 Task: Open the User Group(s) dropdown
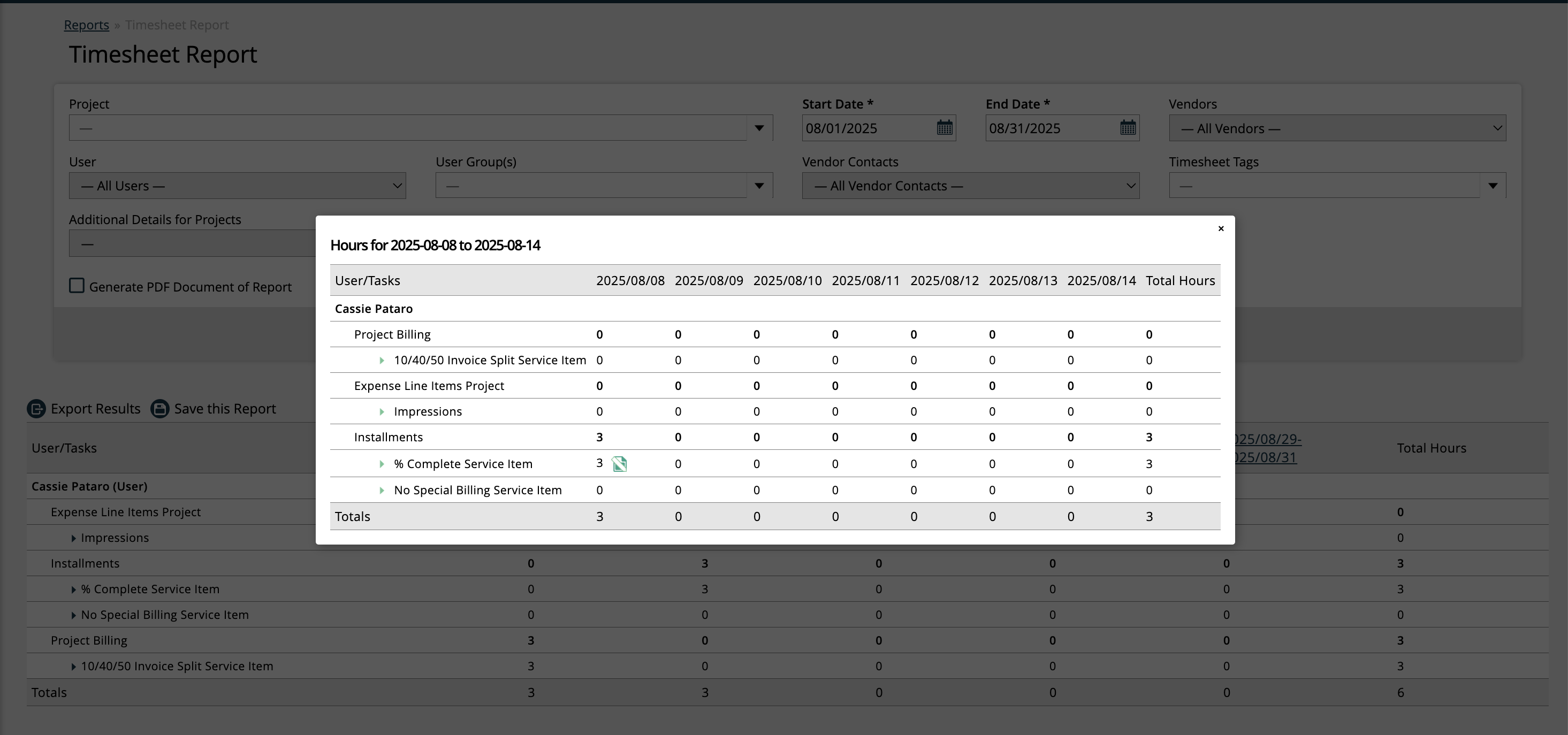coord(759,186)
